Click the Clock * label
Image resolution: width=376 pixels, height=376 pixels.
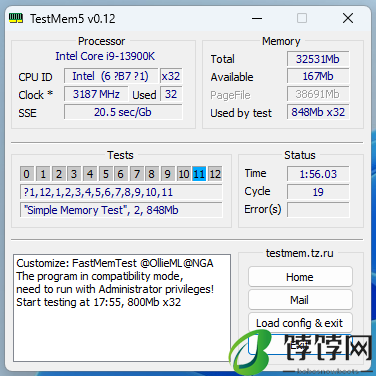click(36, 95)
